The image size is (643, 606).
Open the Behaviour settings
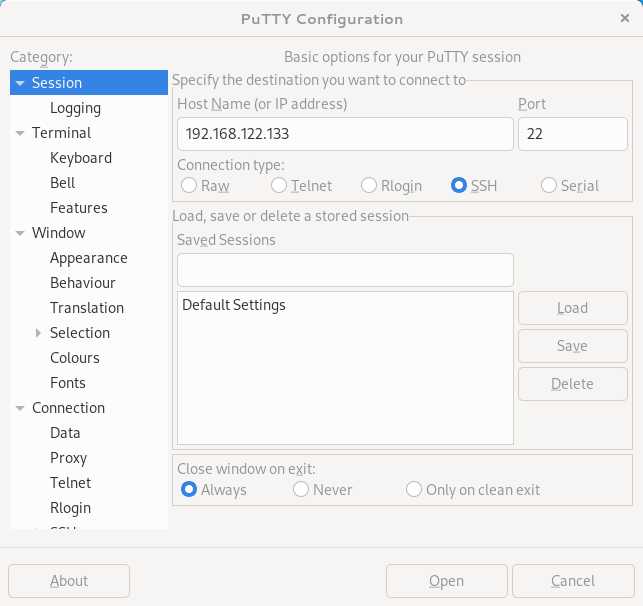[89, 283]
